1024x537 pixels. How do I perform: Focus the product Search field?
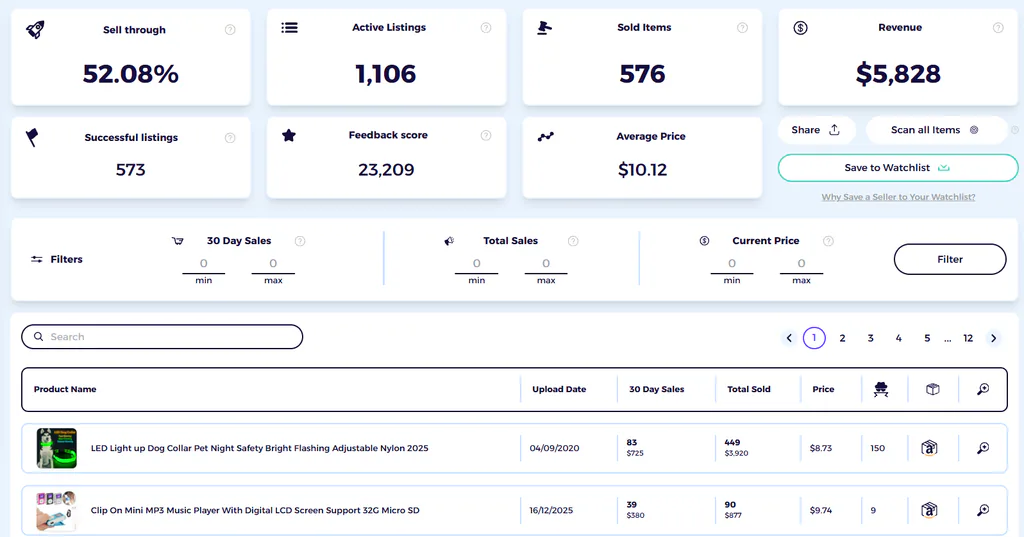[162, 336]
